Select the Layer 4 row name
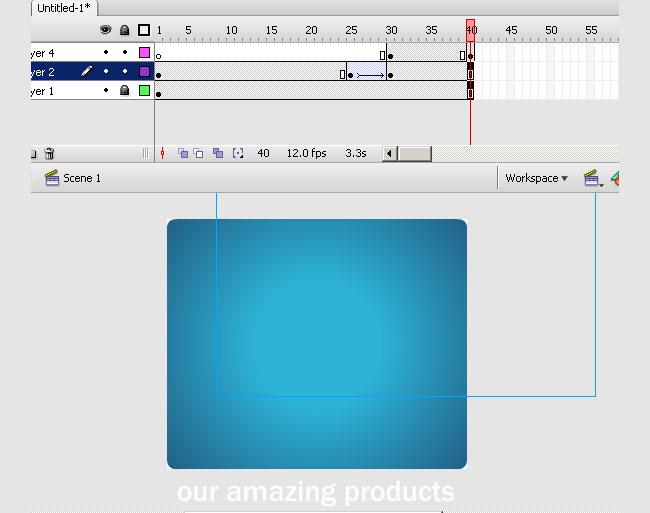Image resolution: width=650 pixels, height=513 pixels. 42,53
